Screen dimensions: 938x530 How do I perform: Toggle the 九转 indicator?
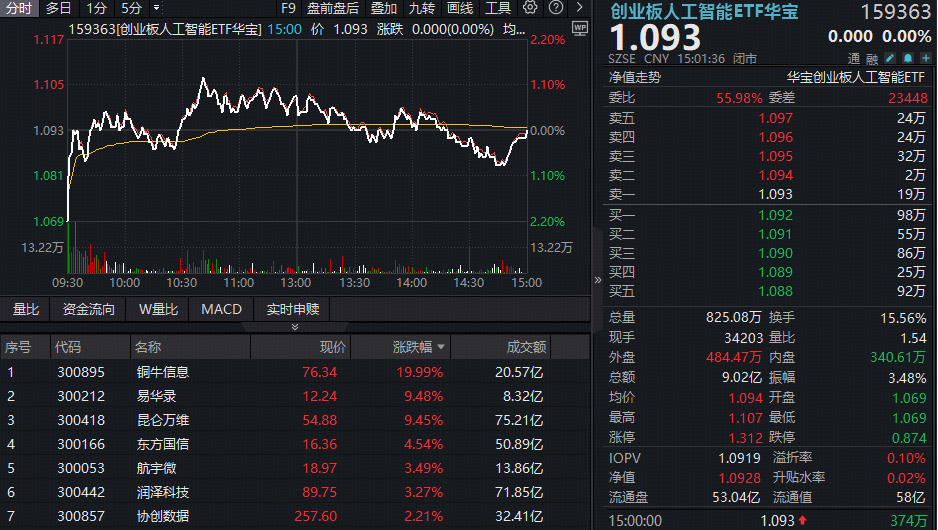pos(422,8)
